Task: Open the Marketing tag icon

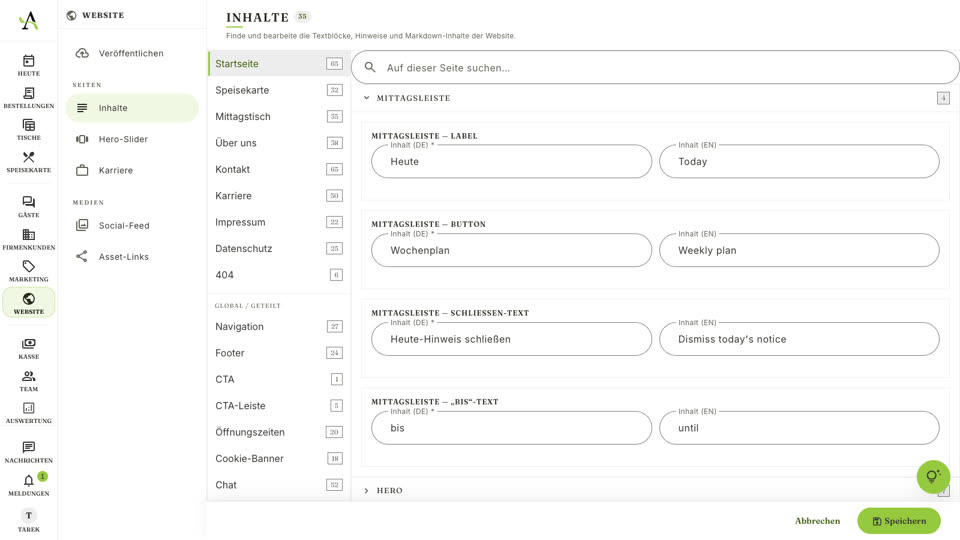Action: pos(28,266)
